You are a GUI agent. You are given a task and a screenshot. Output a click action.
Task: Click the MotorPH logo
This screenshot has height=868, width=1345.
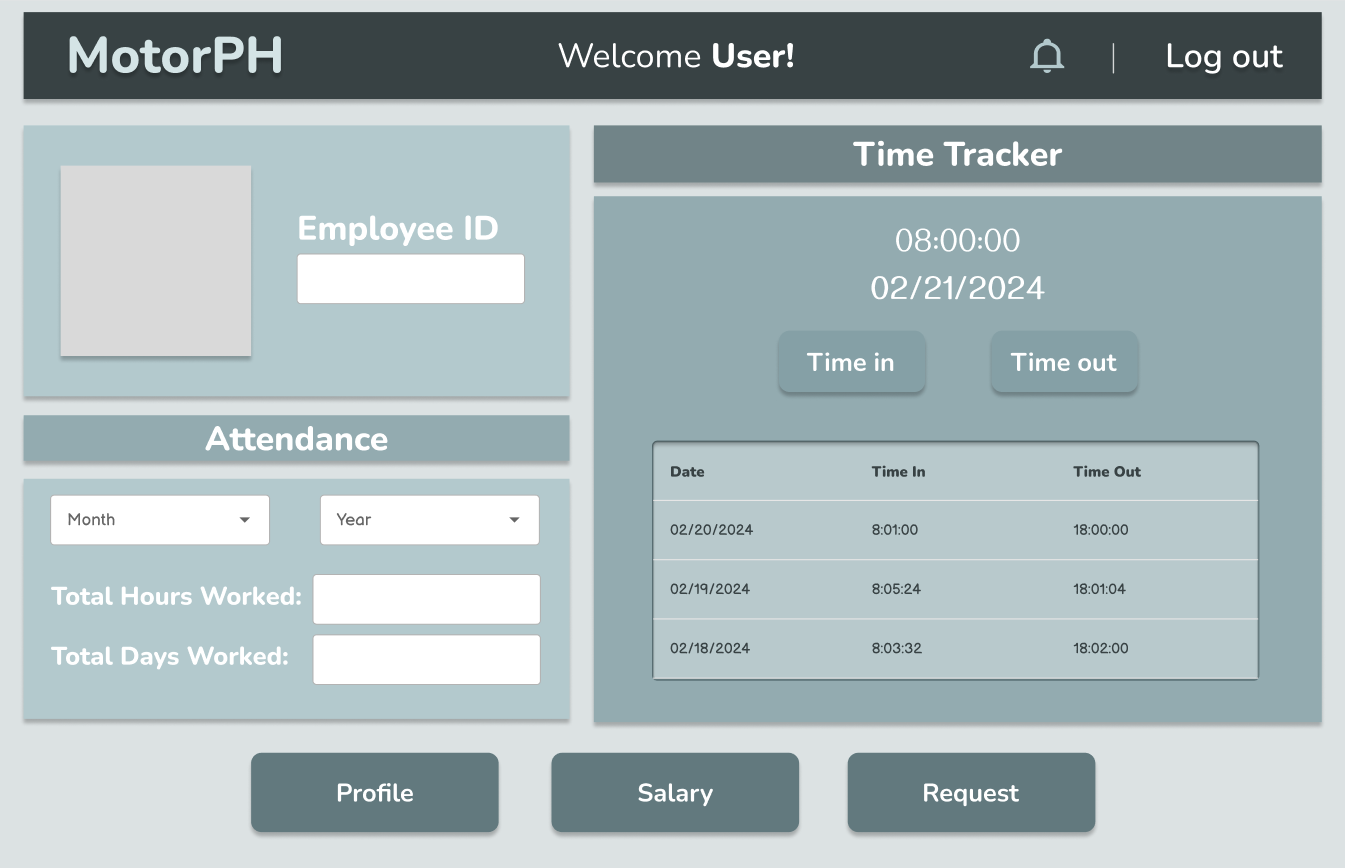[x=175, y=56]
